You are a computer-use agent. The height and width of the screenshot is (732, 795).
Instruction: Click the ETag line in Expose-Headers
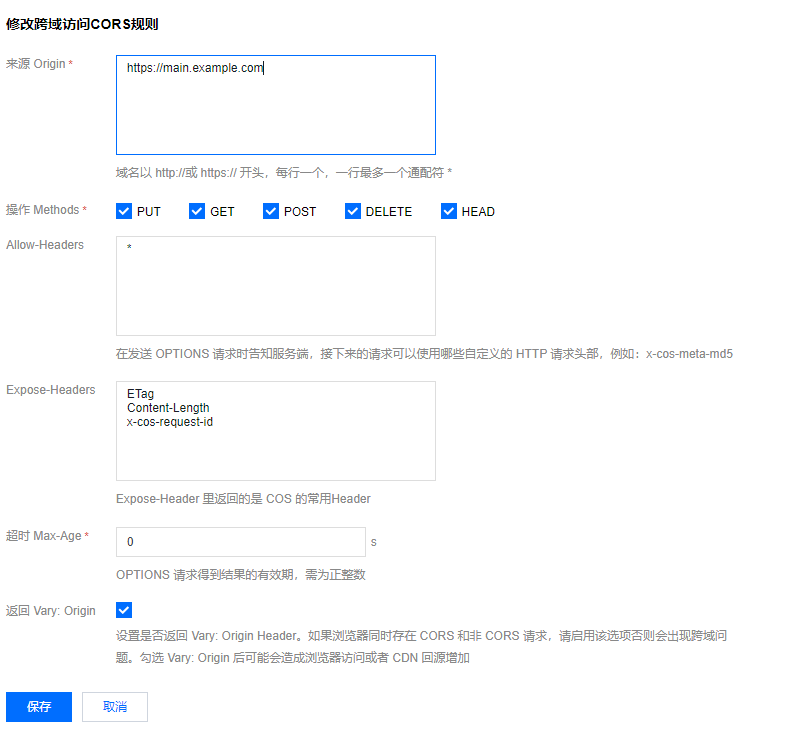pyautogui.click(x=140, y=394)
